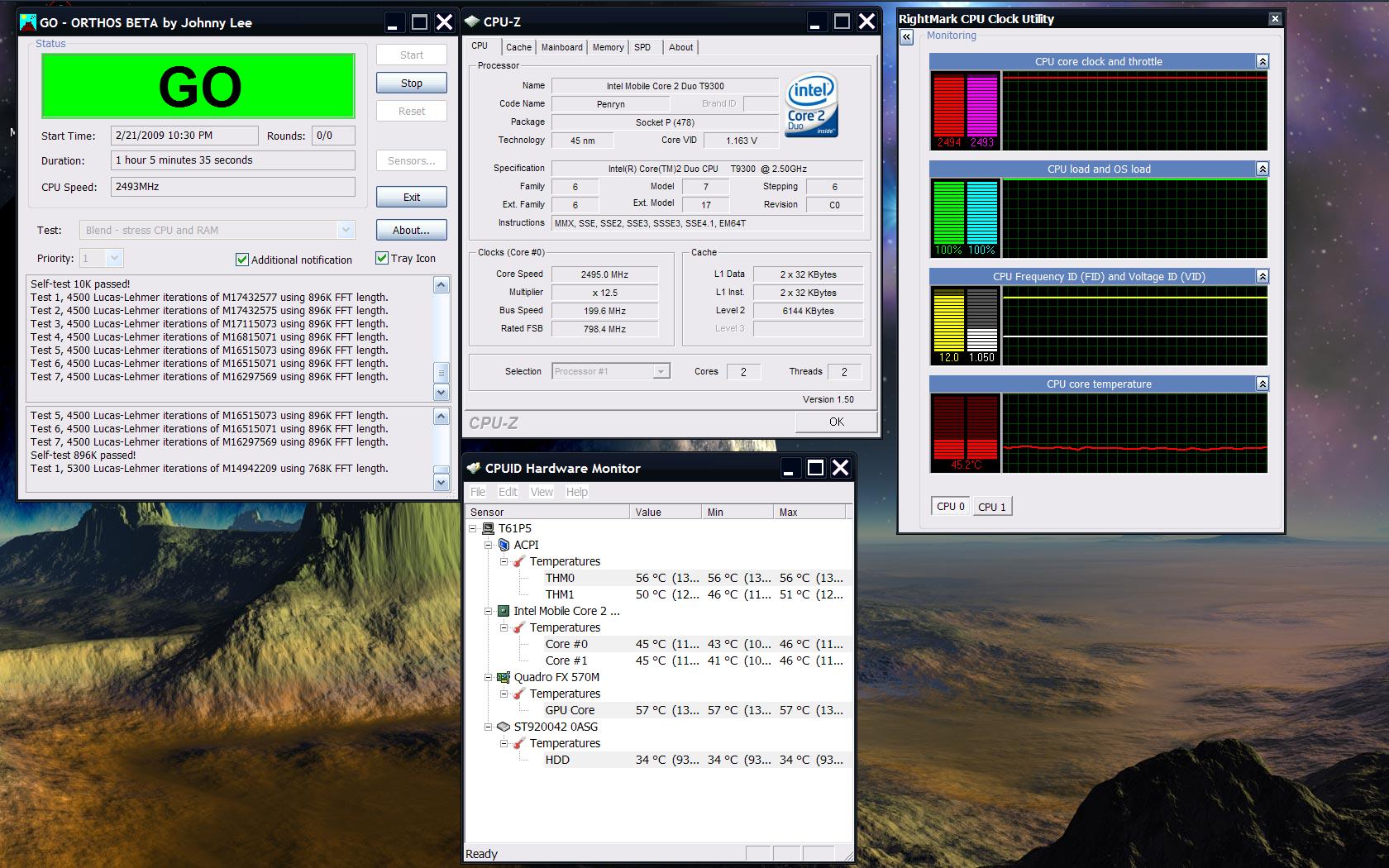1389x868 pixels.
Task: Toggle the Tray Icon checkbox
Action: [382, 258]
